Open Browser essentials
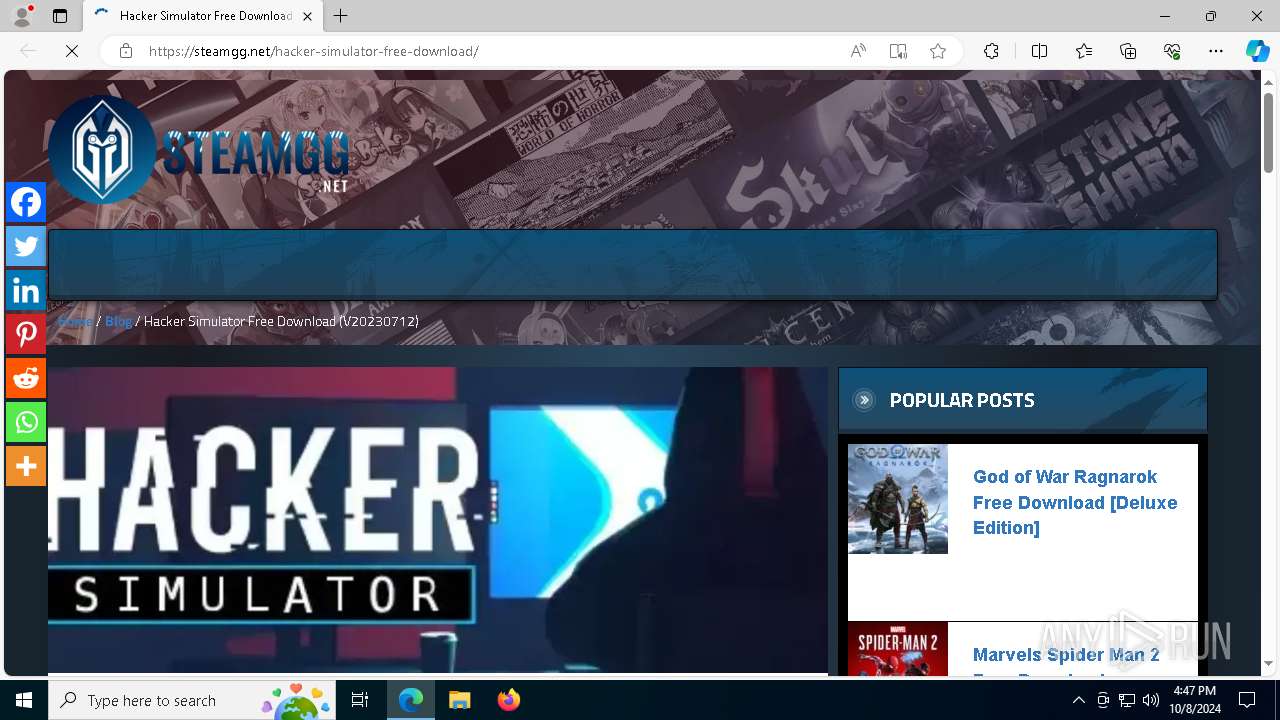Viewport: 1280px width, 720px height. coord(1172,51)
